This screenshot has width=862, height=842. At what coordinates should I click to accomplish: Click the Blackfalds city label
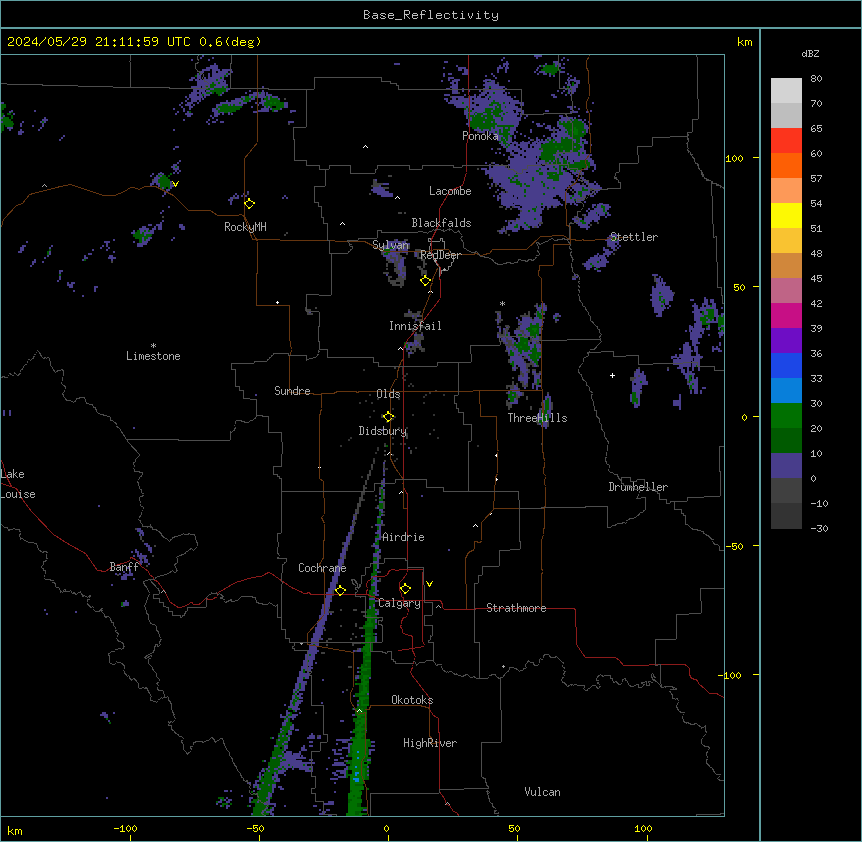[x=441, y=223]
